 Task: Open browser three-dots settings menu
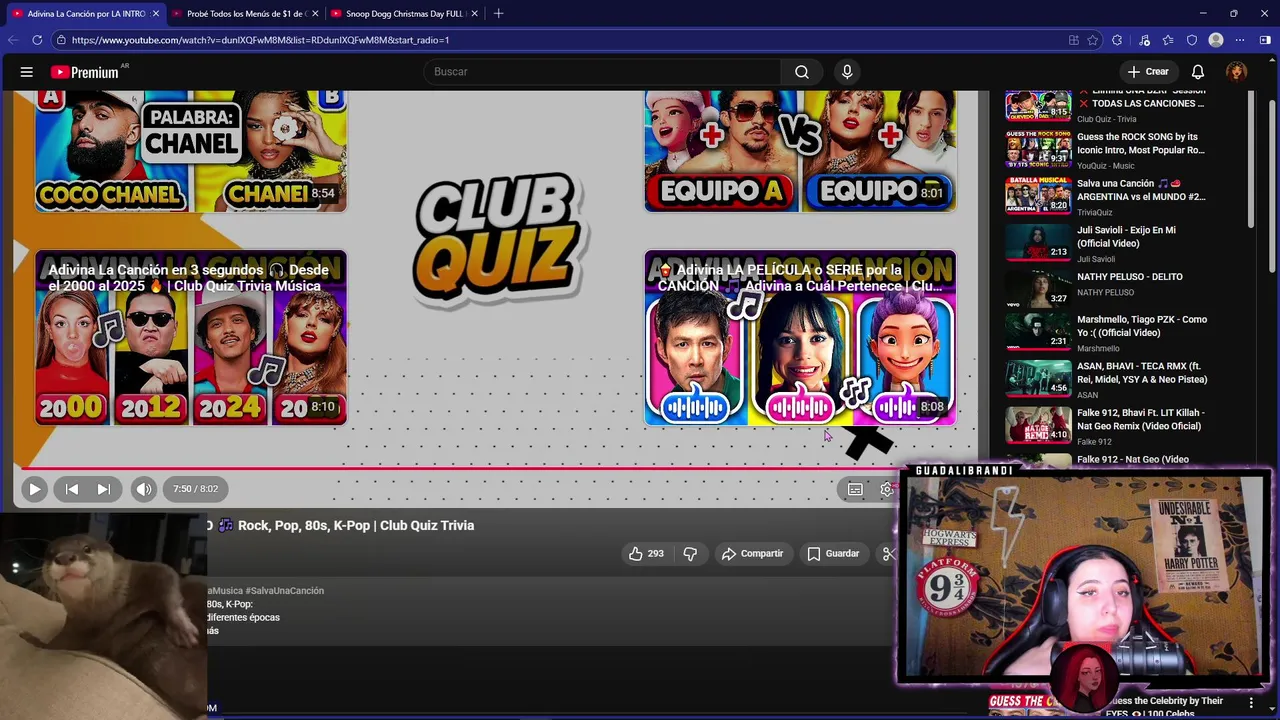1240,40
